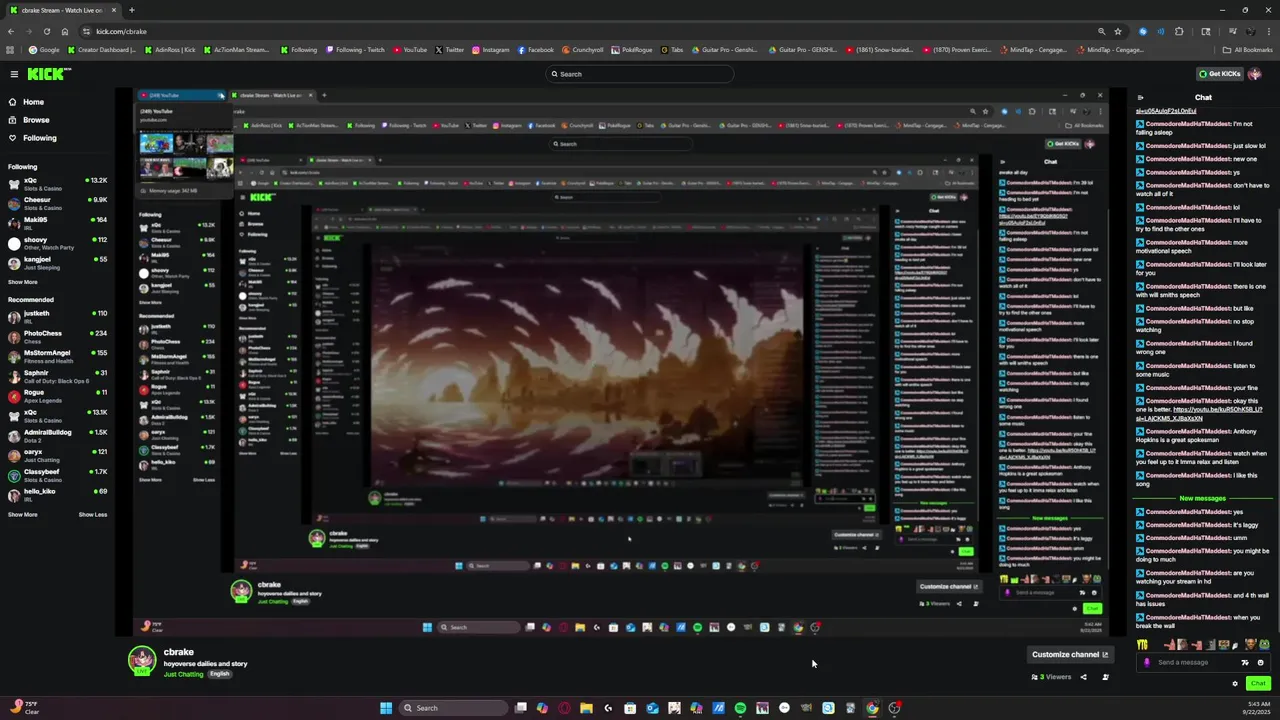The height and width of the screenshot is (720, 1280).
Task: Open Spotify from taskbar
Action: tap(740, 708)
